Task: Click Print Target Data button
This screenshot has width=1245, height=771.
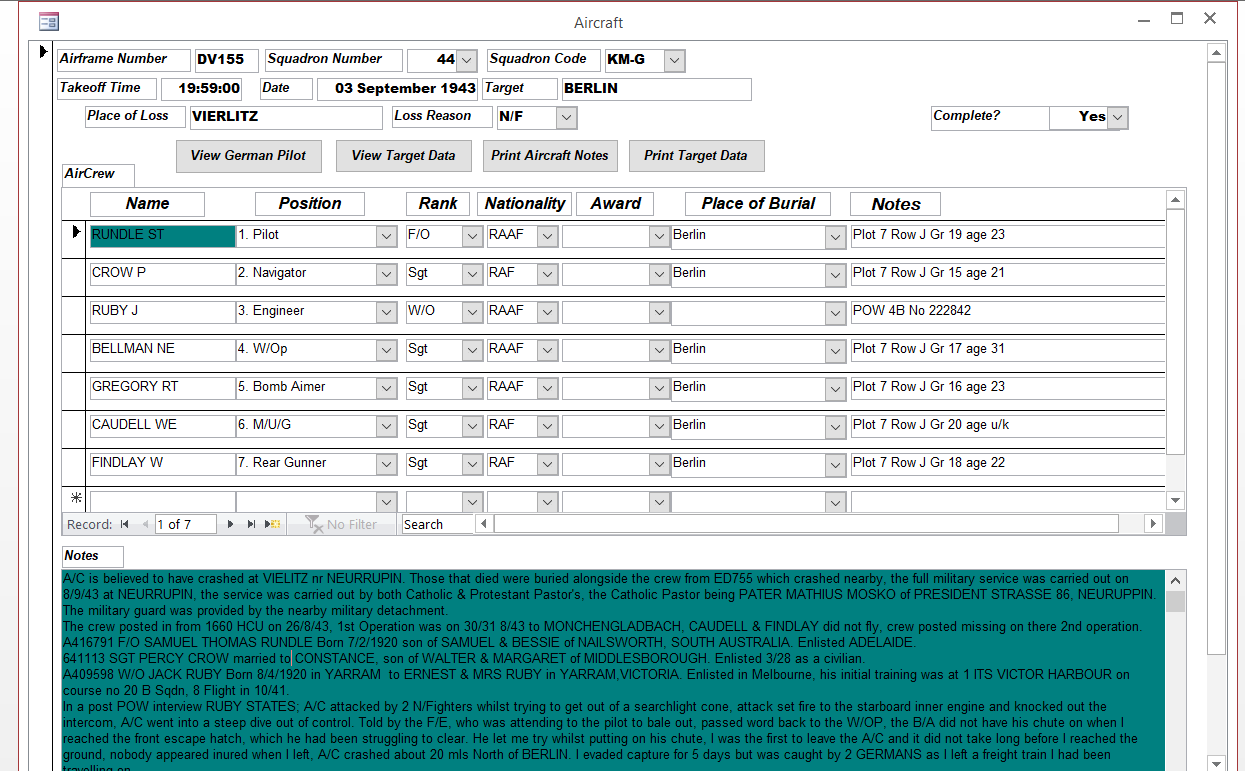Action: [x=696, y=156]
